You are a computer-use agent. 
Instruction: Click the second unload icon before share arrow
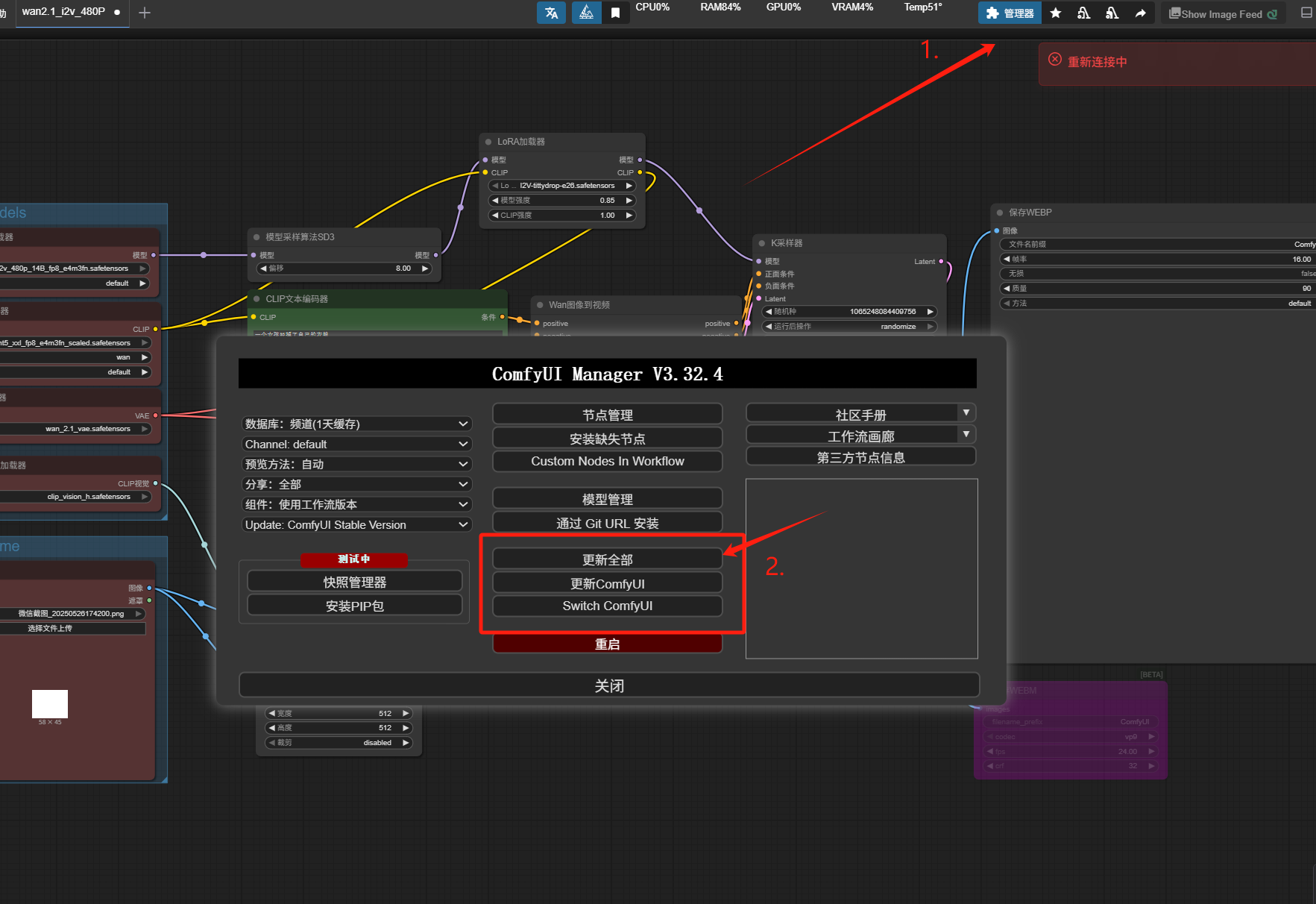1112,13
